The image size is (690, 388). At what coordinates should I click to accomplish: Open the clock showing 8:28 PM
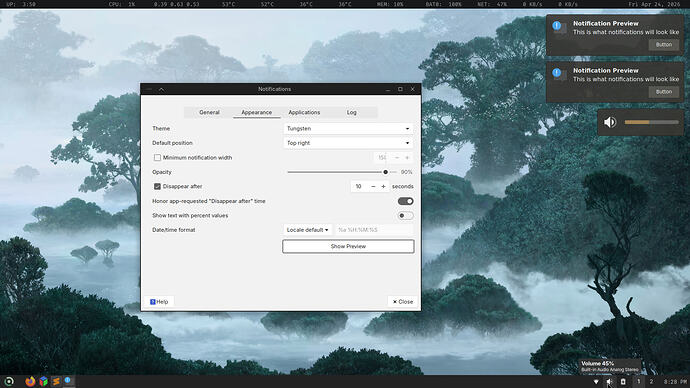pos(675,382)
